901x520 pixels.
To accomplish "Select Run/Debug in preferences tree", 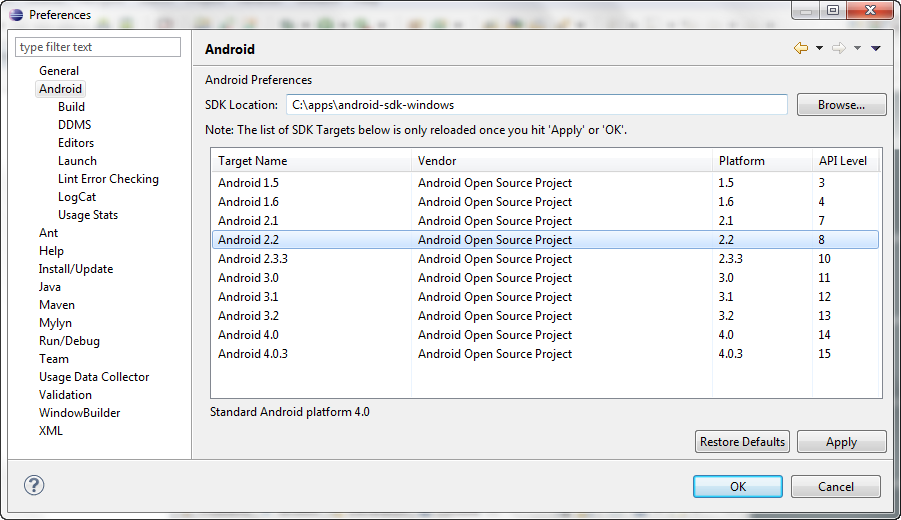I will [69, 341].
